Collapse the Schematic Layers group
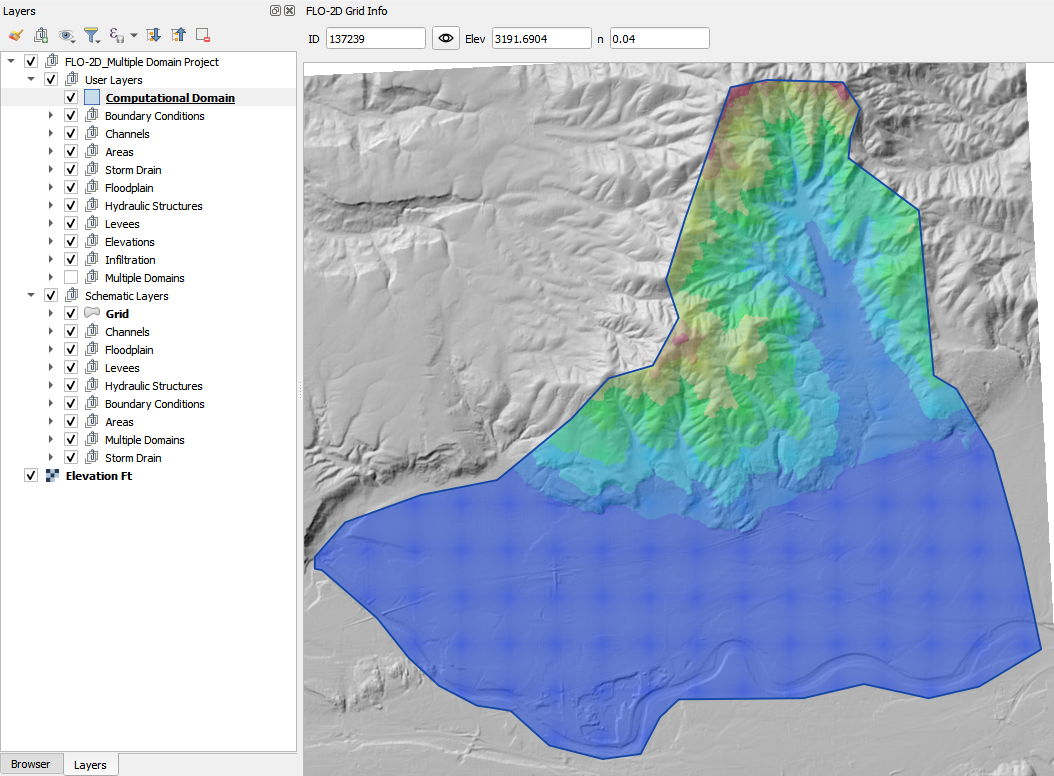Image resolution: width=1054 pixels, height=776 pixels. (31, 296)
